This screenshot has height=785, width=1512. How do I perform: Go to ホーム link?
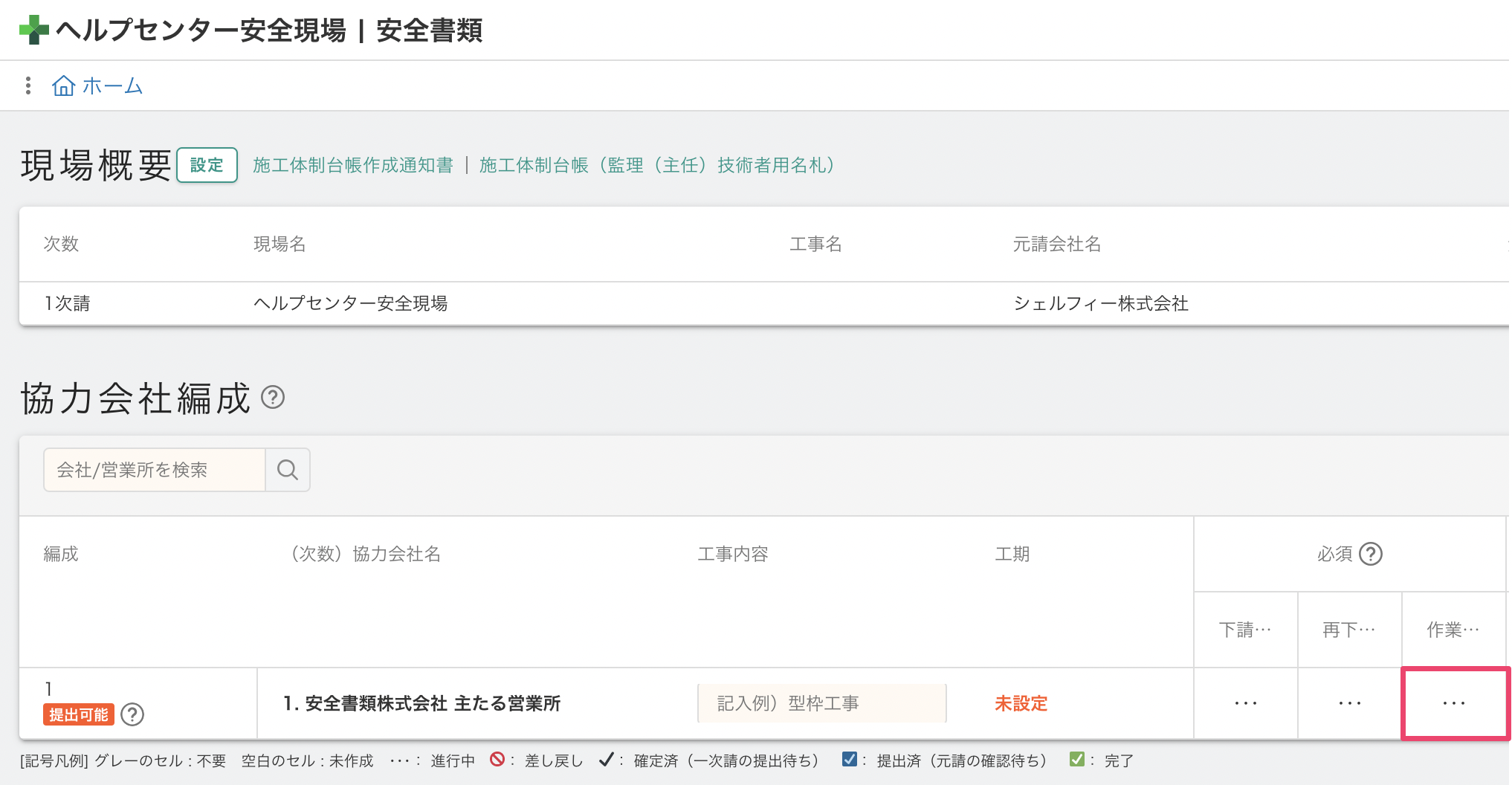click(112, 86)
